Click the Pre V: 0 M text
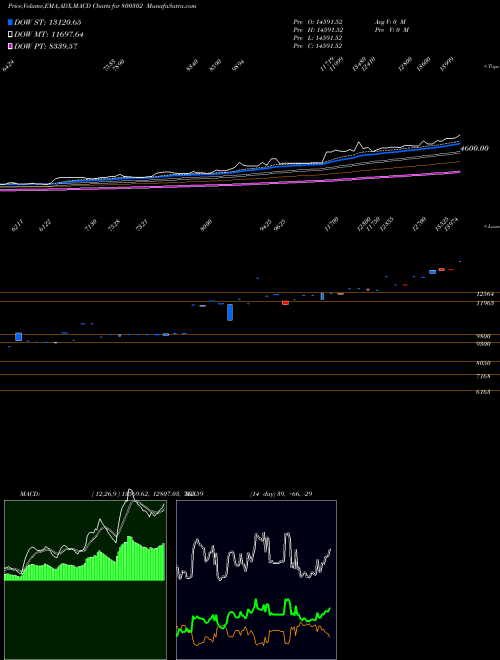The image size is (500, 660). (x=391, y=30)
